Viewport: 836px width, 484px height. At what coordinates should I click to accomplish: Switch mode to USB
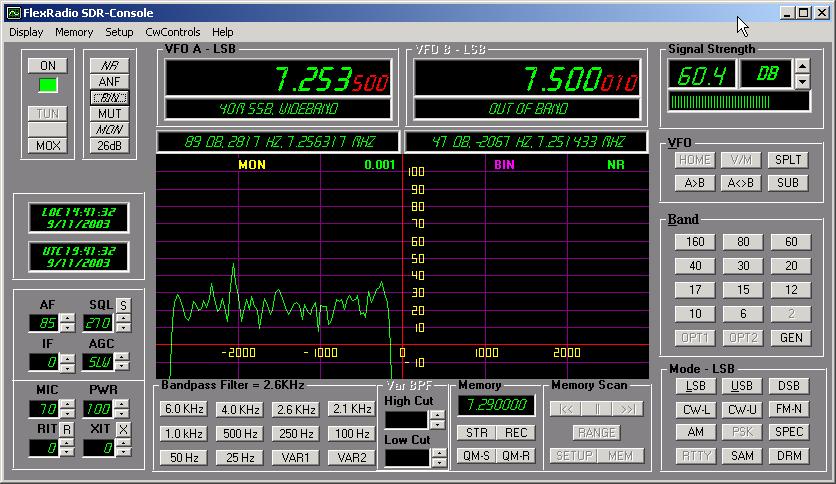742,386
